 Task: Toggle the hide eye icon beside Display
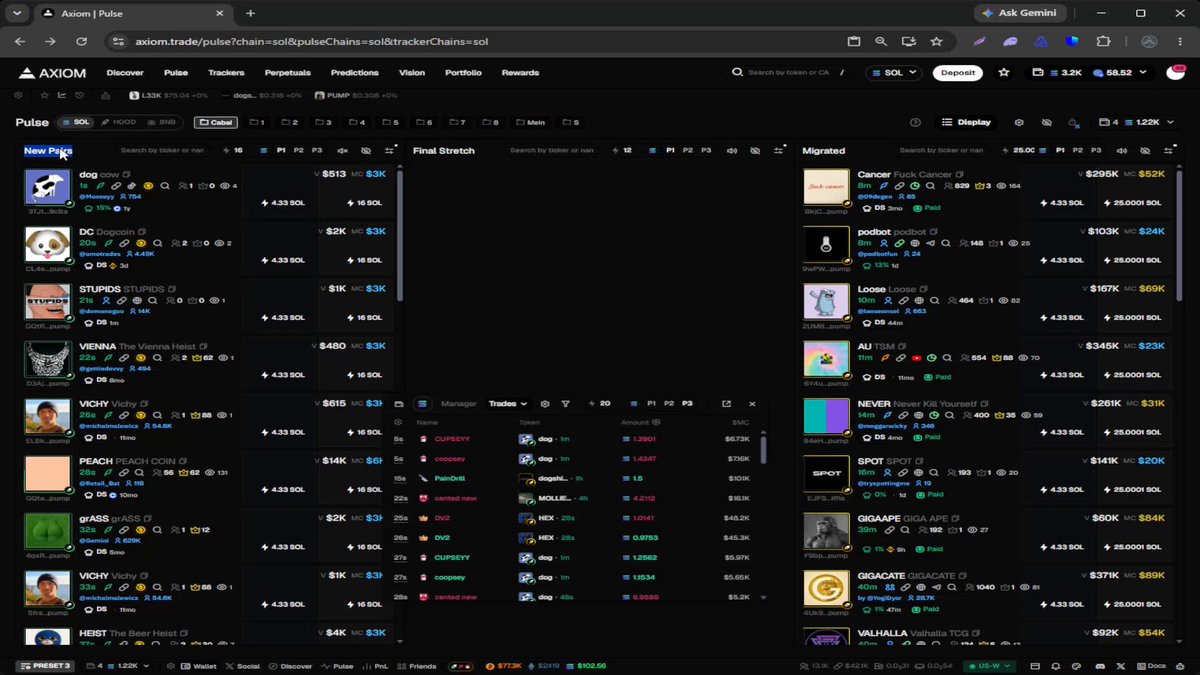tap(1046, 122)
